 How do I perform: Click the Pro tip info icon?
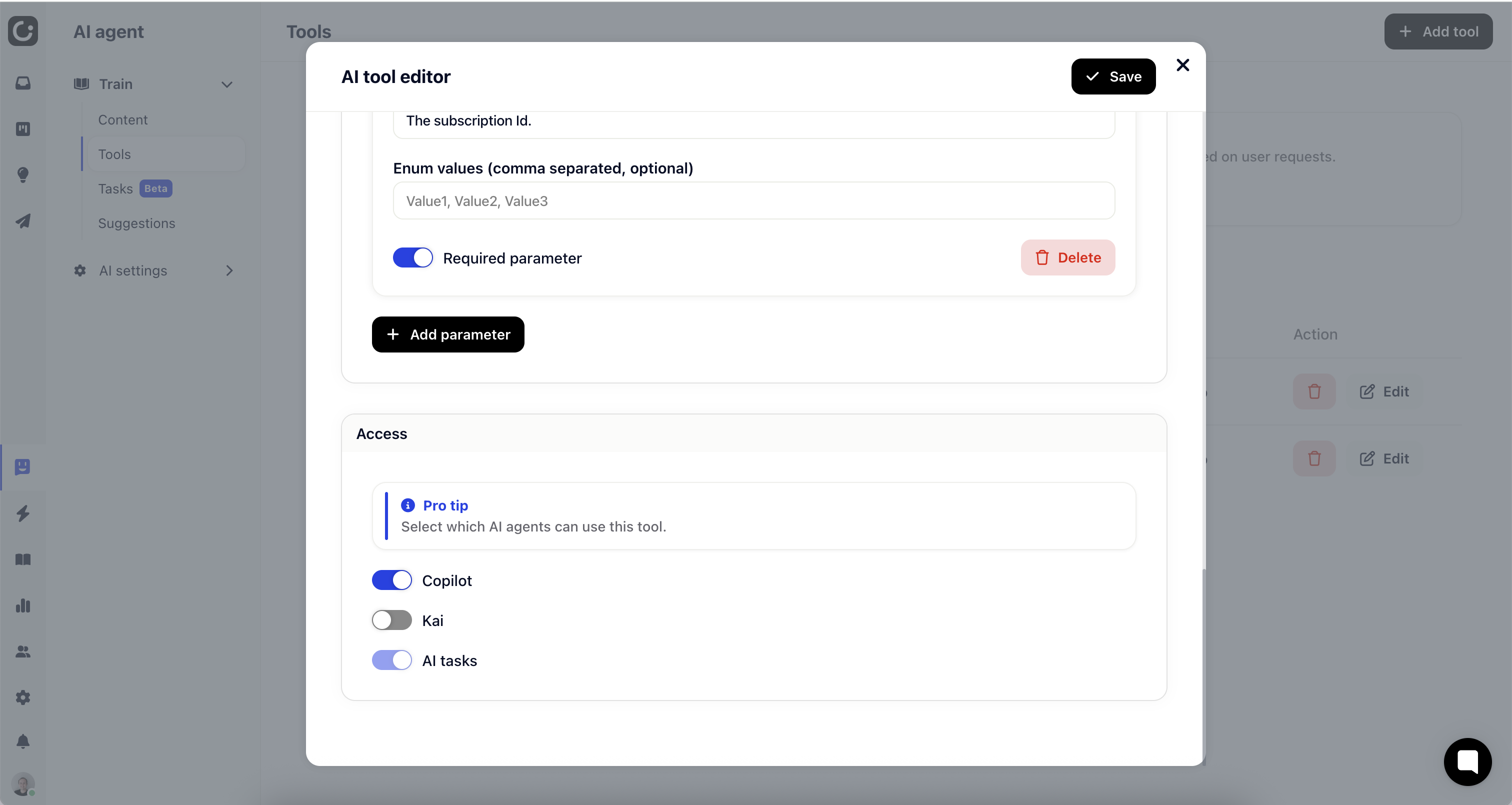tap(408, 505)
